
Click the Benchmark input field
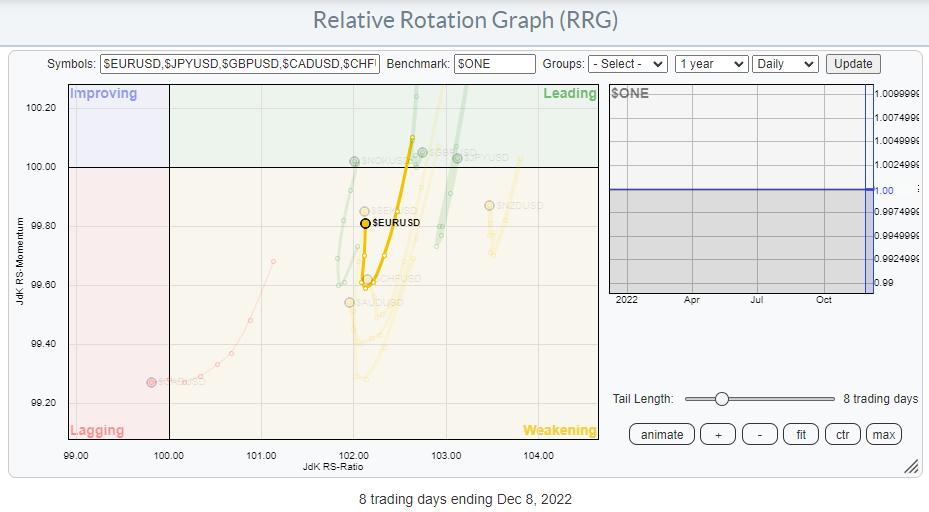pyautogui.click(x=495, y=64)
